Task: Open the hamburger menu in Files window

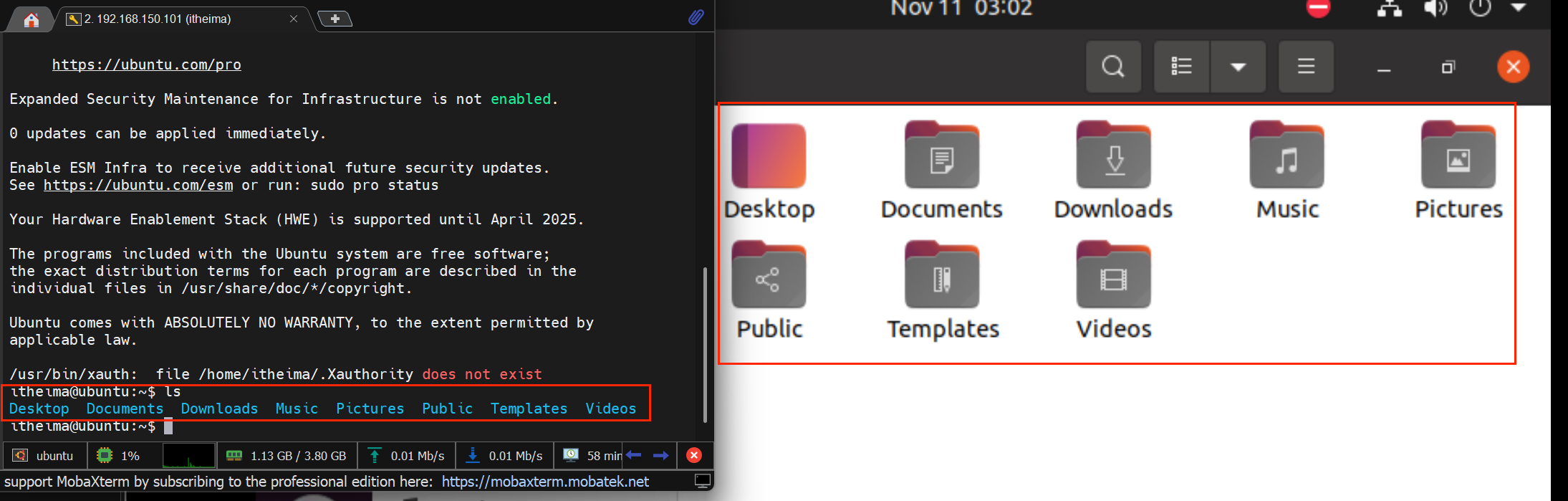Action: coord(1306,67)
